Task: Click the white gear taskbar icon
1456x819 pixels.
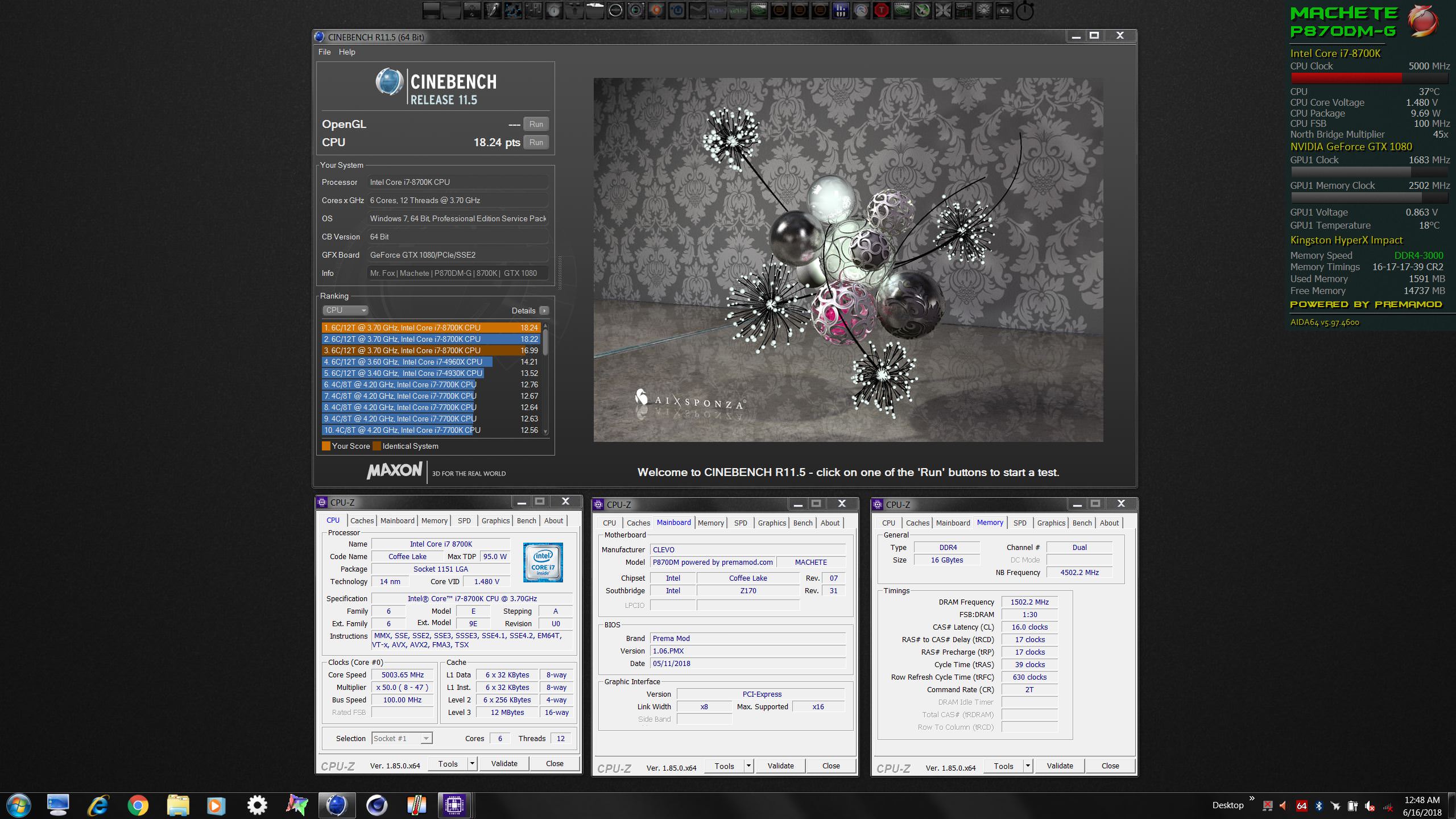Action: point(257,805)
